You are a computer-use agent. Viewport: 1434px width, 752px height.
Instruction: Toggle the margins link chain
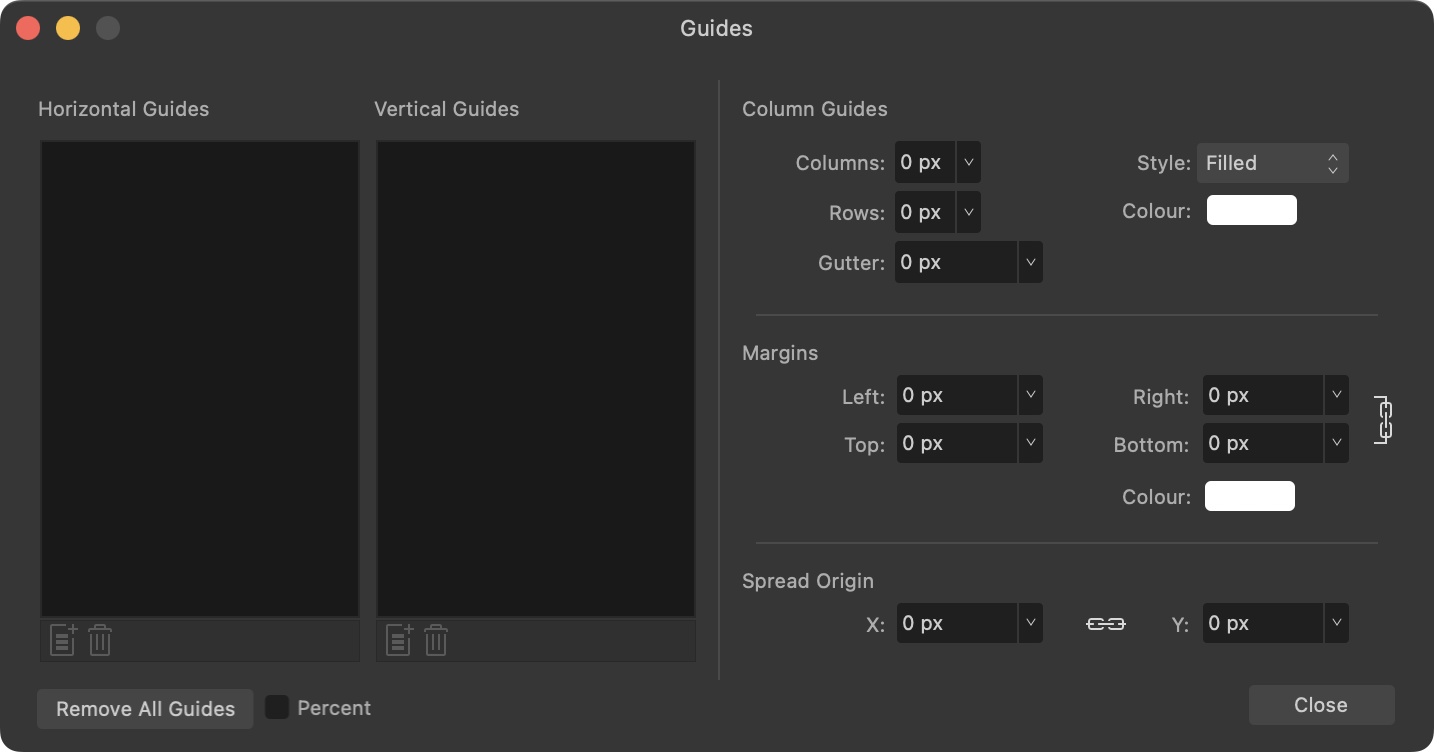click(x=1383, y=420)
